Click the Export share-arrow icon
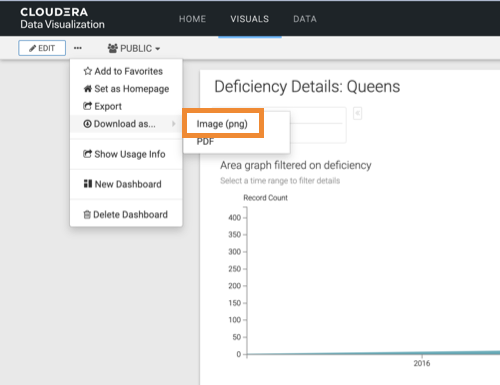 (x=87, y=106)
